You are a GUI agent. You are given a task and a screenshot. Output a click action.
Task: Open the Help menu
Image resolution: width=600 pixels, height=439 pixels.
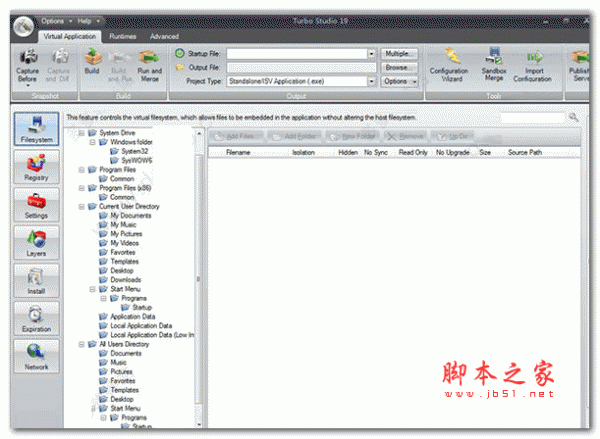88,21
